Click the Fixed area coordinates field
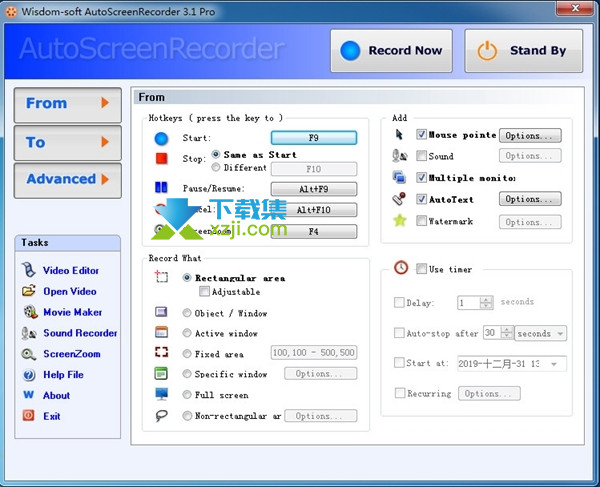 [314, 352]
